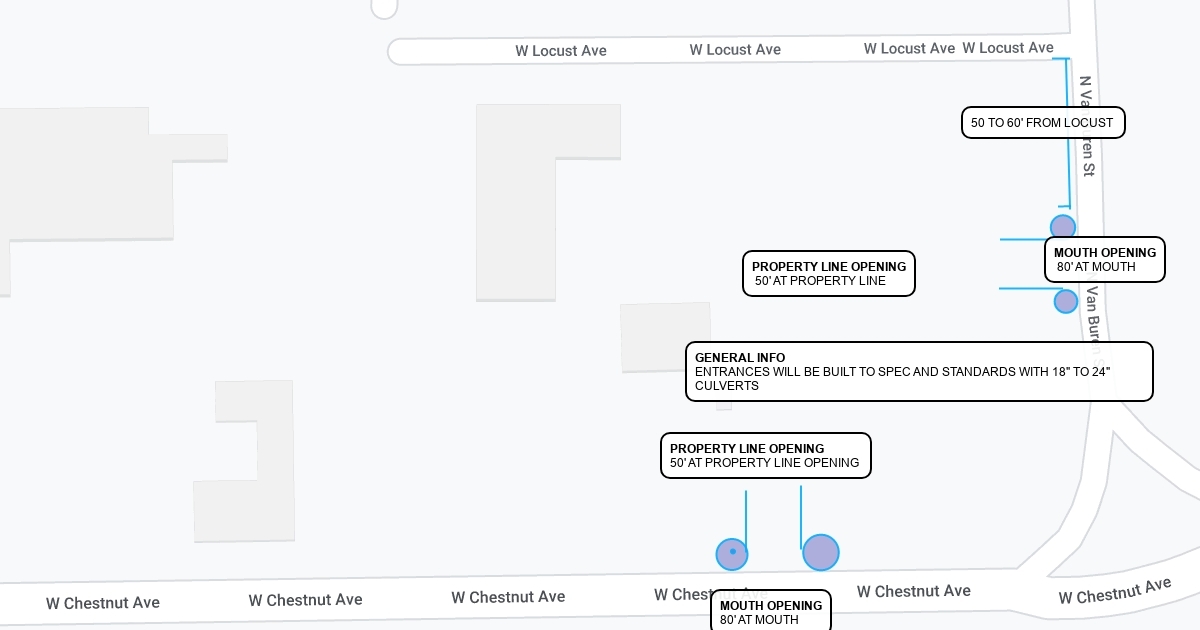The width and height of the screenshot is (1200, 630).
Task: Click the leftmost W Locust Ave street label
Action: (x=561, y=51)
